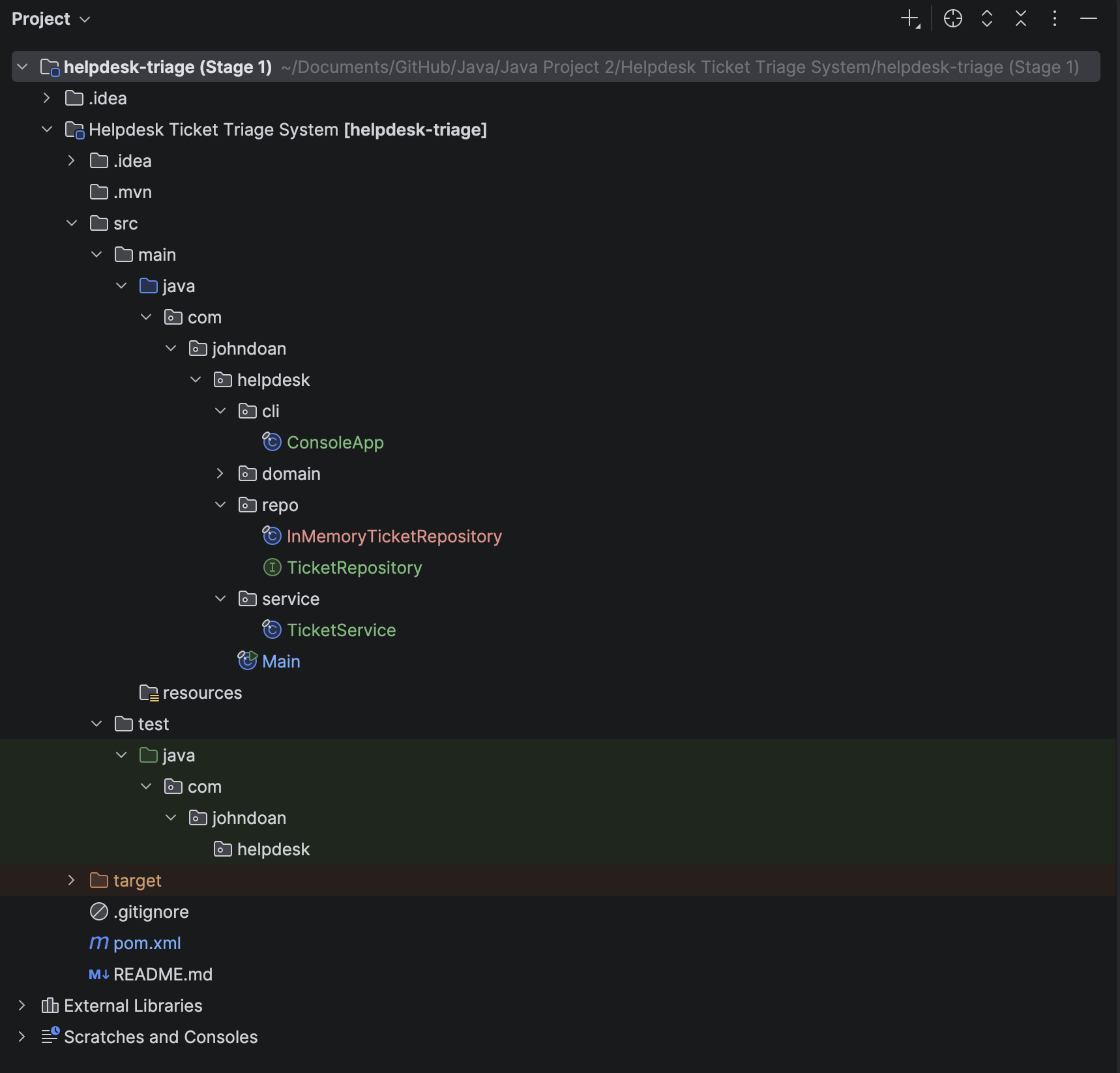Viewport: 1120px width, 1073px height.
Task: Select the .gitignore file
Action: pyautogui.click(x=151, y=912)
